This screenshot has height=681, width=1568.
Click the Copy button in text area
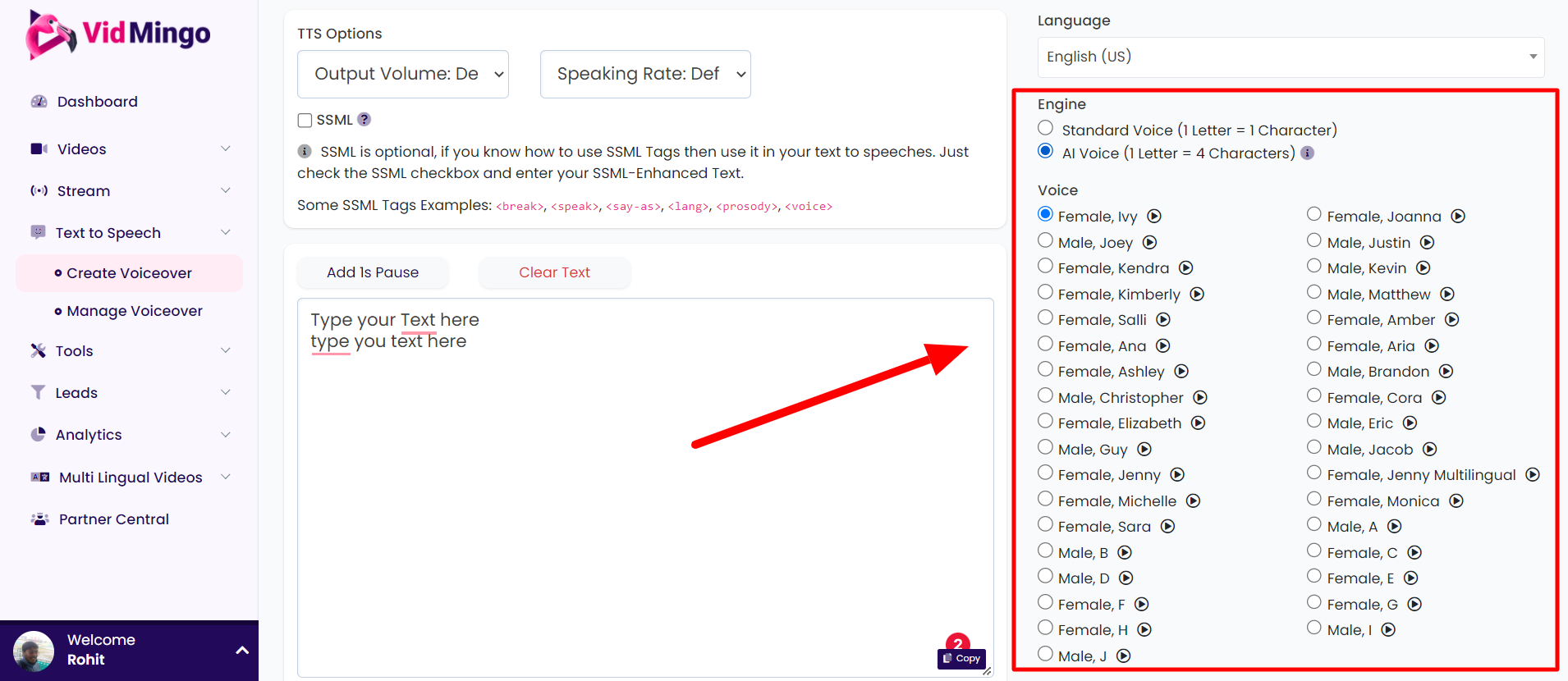tap(962, 658)
